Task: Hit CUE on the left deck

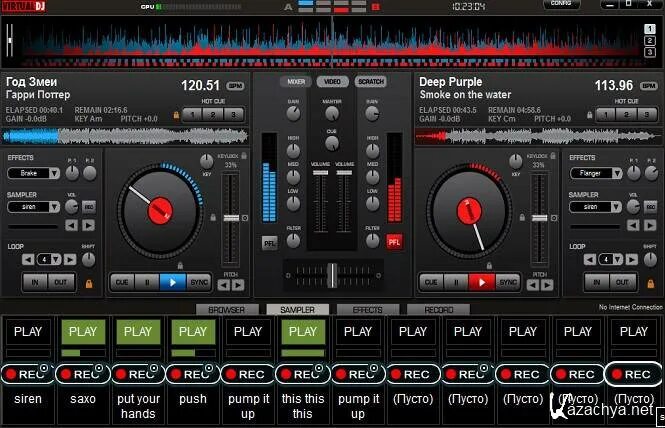Action: pyautogui.click(x=122, y=283)
